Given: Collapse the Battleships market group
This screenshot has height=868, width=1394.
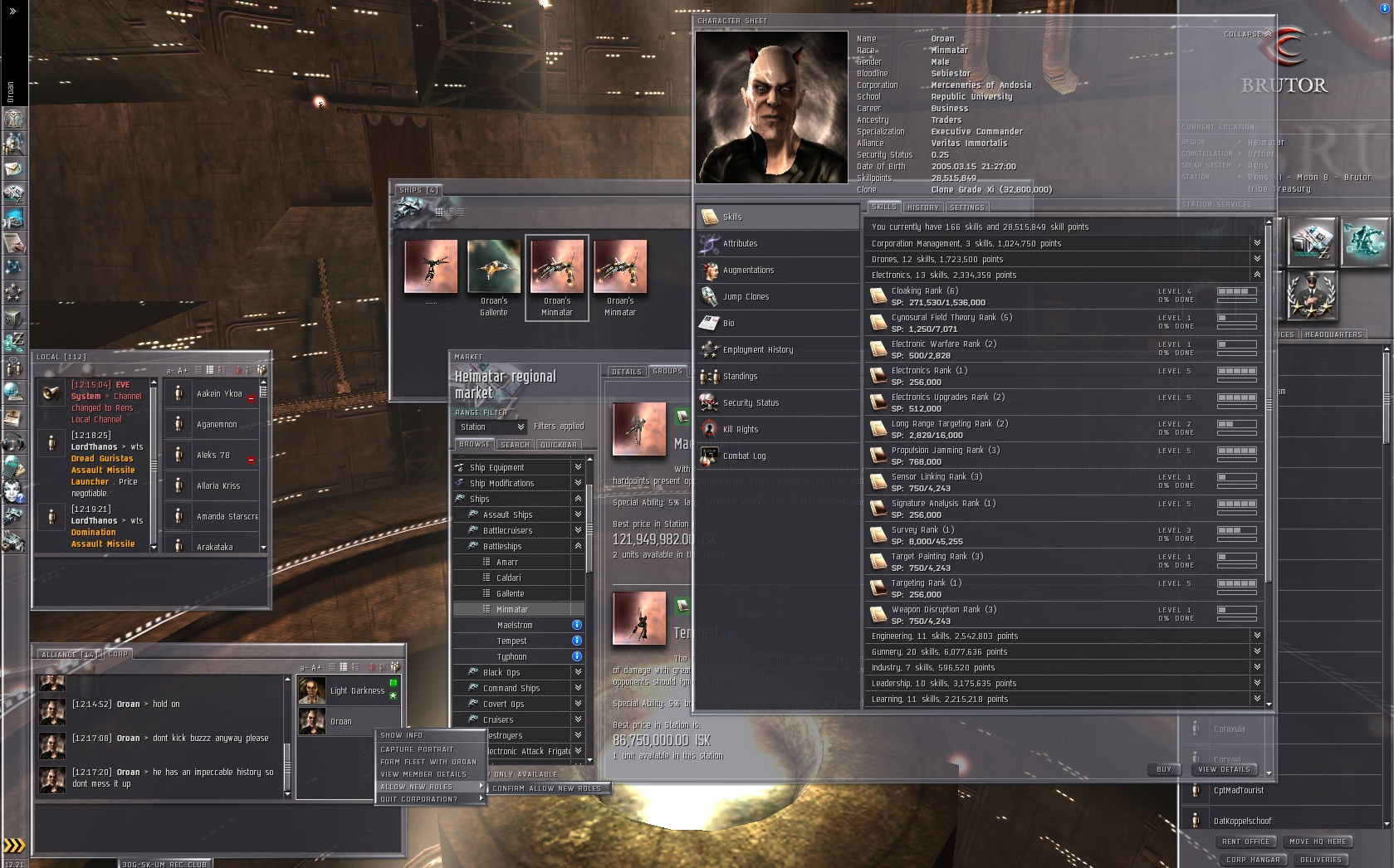Looking at the screenshot, I should [578, 546].
